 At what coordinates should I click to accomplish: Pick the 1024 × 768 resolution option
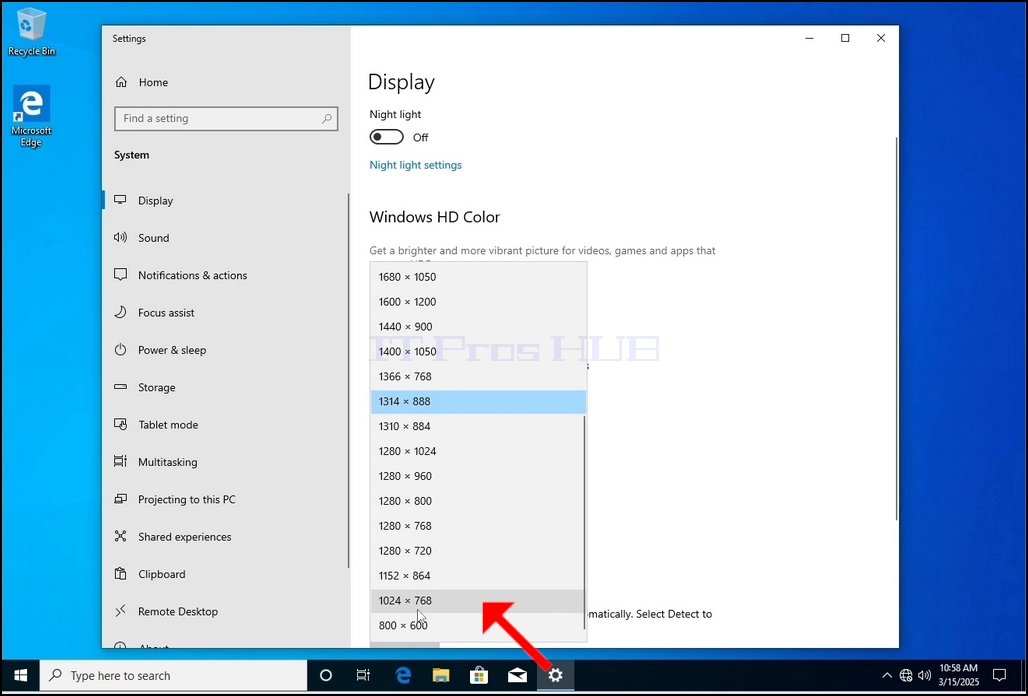pyautogui.click(x=478, y=601)
